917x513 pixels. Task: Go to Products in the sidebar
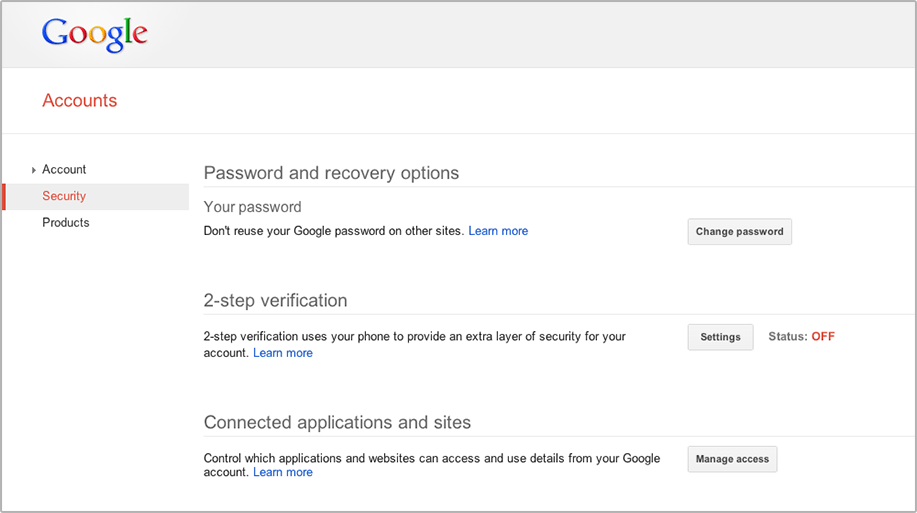click(x=66, y=223)
